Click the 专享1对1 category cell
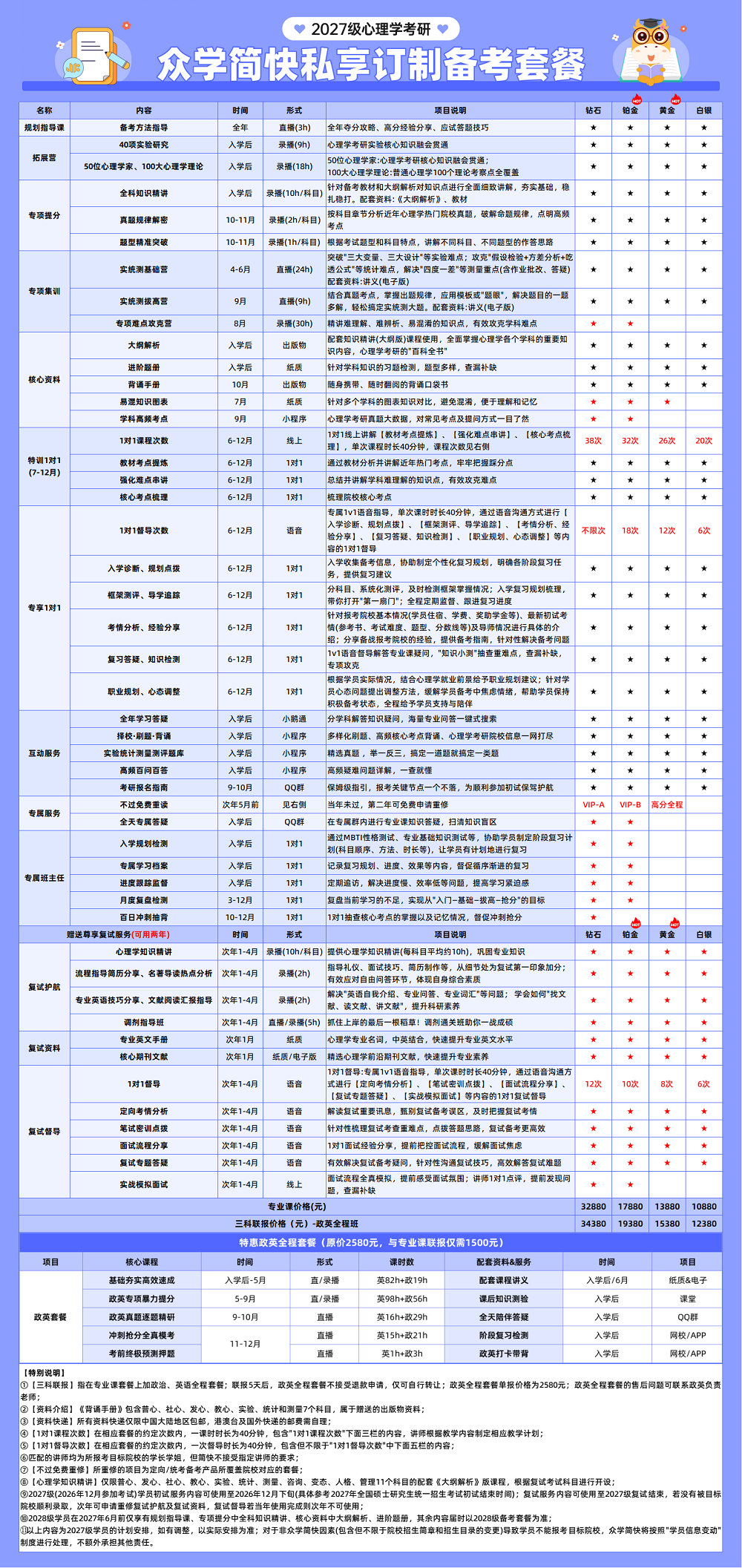This screenshot has width=742, height=1568. pos(45,608)
